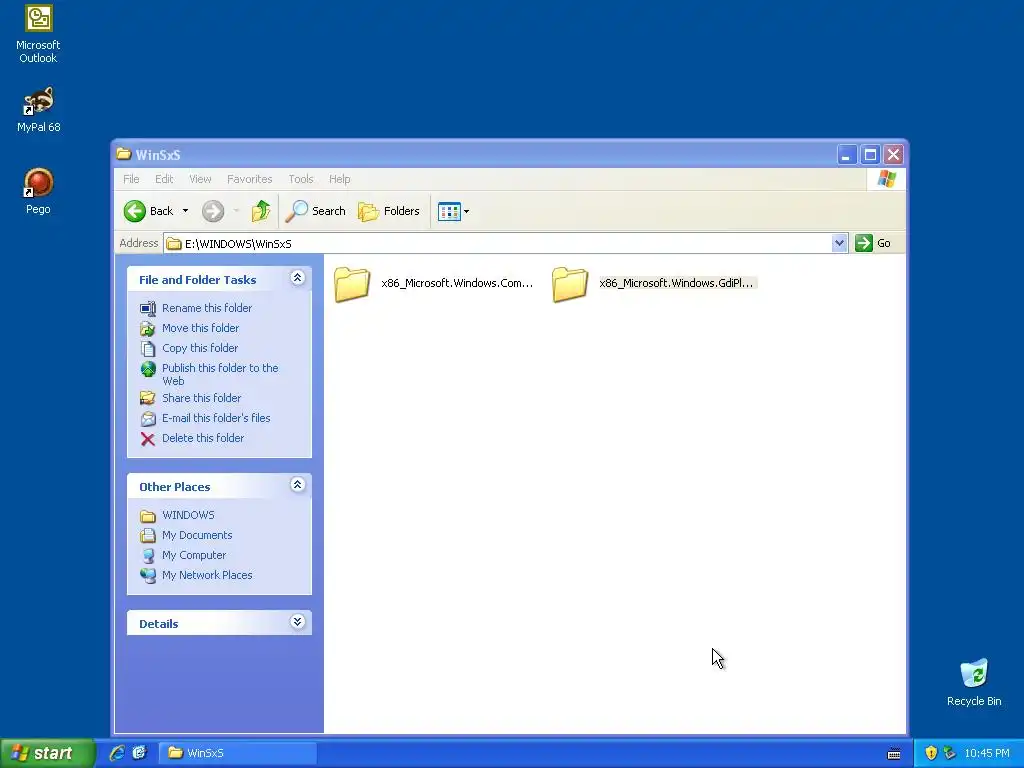
Task: Expand the Details panel
Action: coord(297,622)
